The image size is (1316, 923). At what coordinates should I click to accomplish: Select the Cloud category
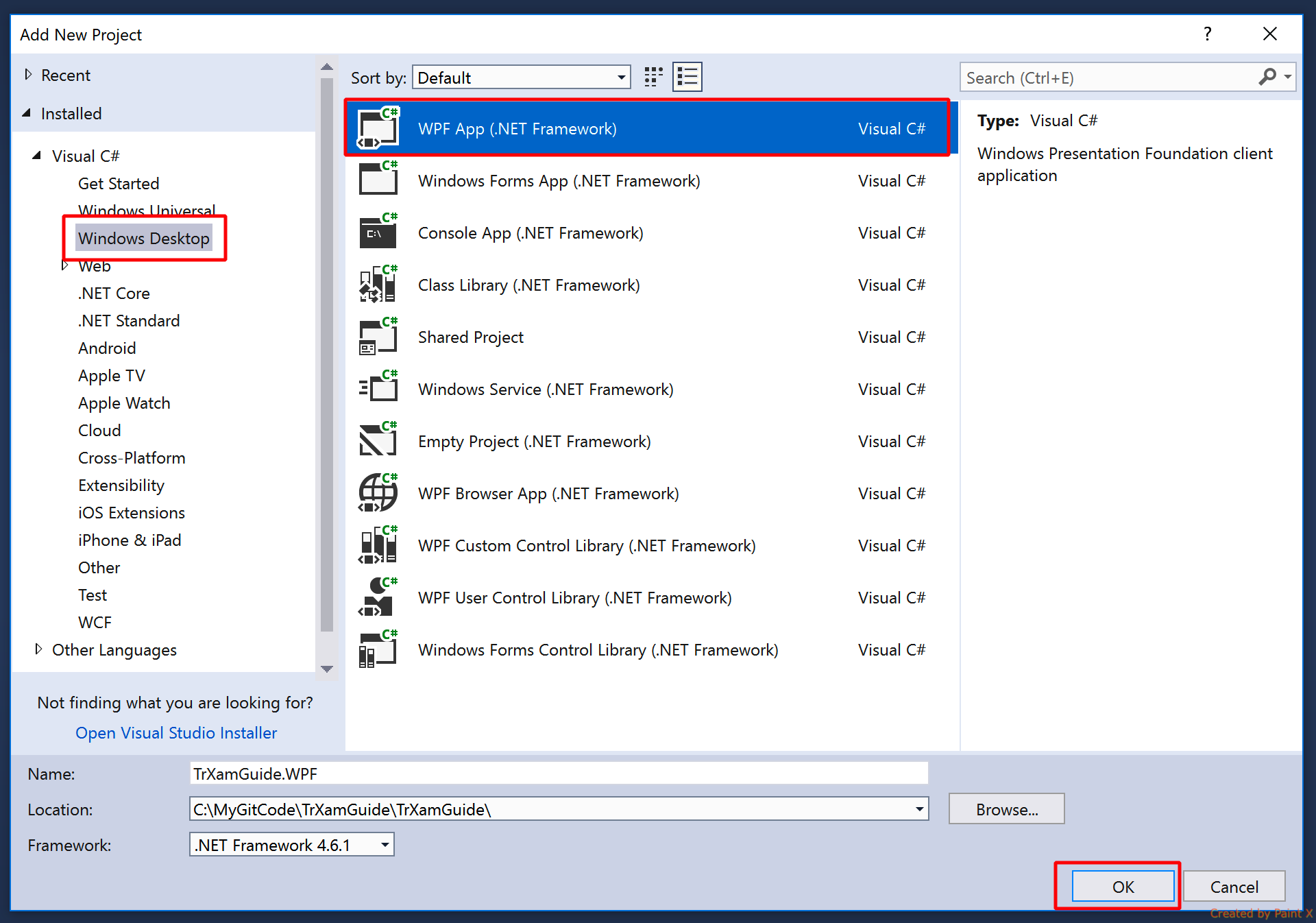pos(99,430)
